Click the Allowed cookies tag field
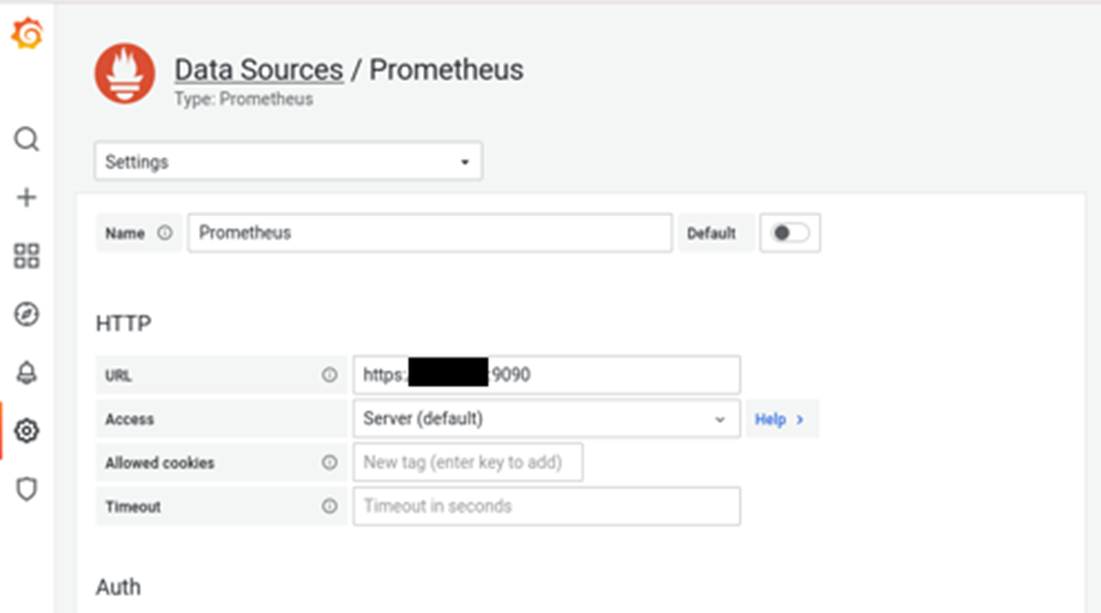The width and height of the screenshot is (1101, 613). click(467, 463)
